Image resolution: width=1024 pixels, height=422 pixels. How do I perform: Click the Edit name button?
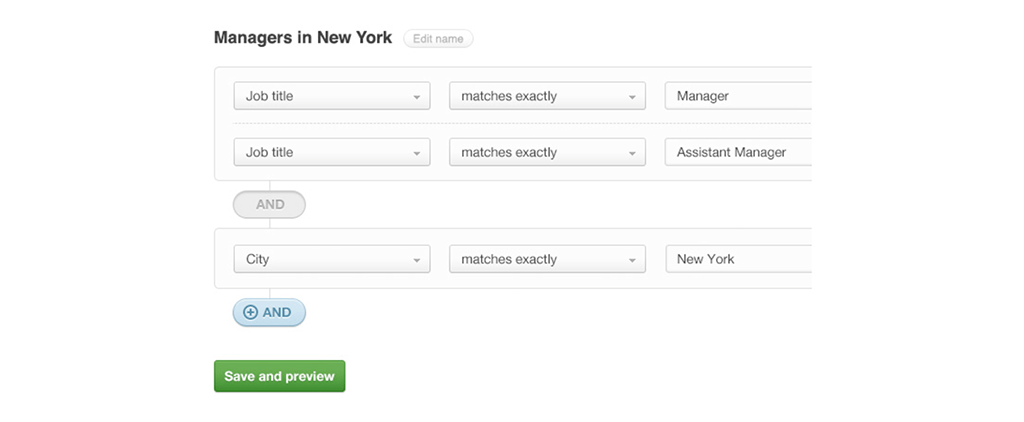pos(438,39)
